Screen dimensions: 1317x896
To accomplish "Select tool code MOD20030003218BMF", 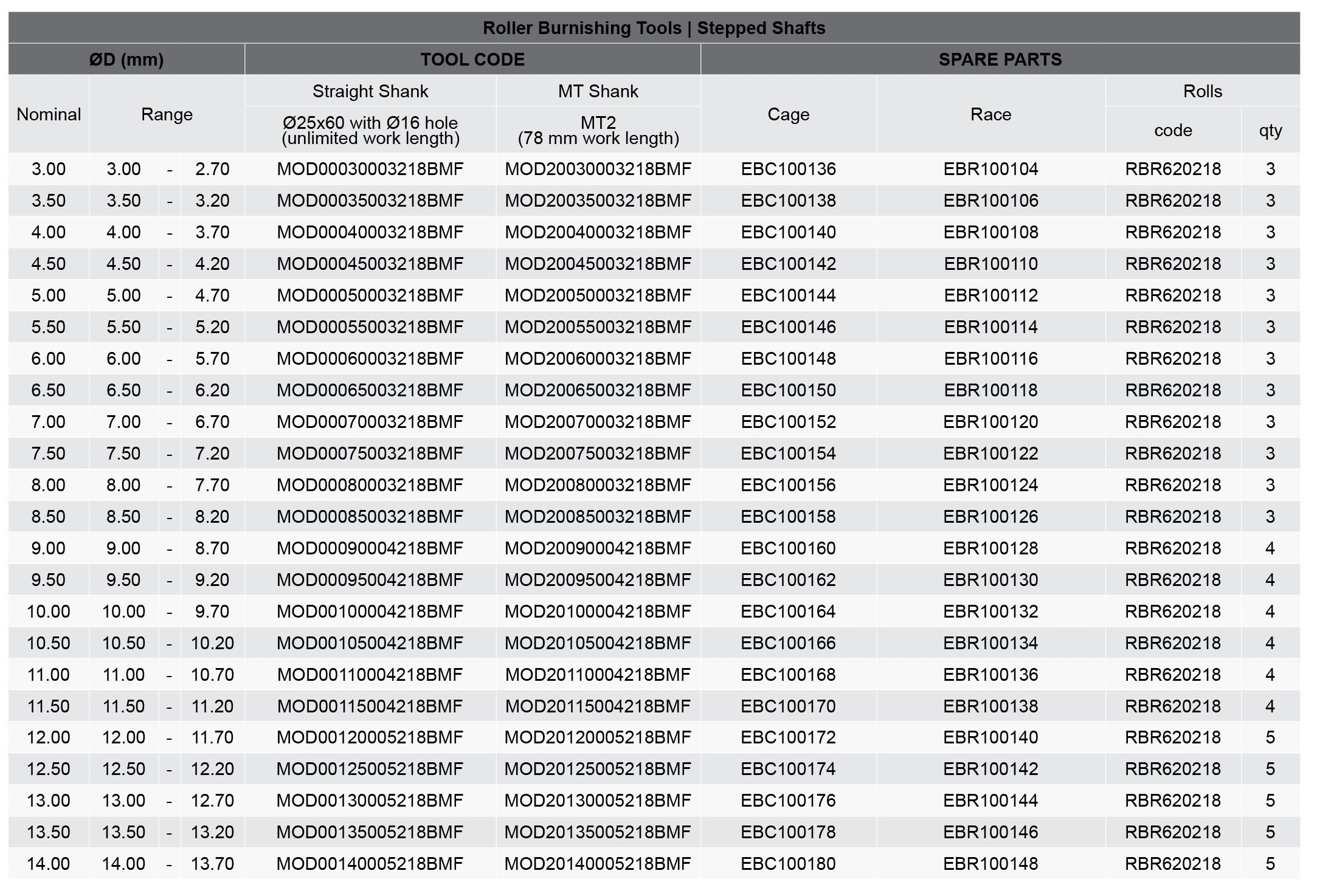I will [598, 169].
